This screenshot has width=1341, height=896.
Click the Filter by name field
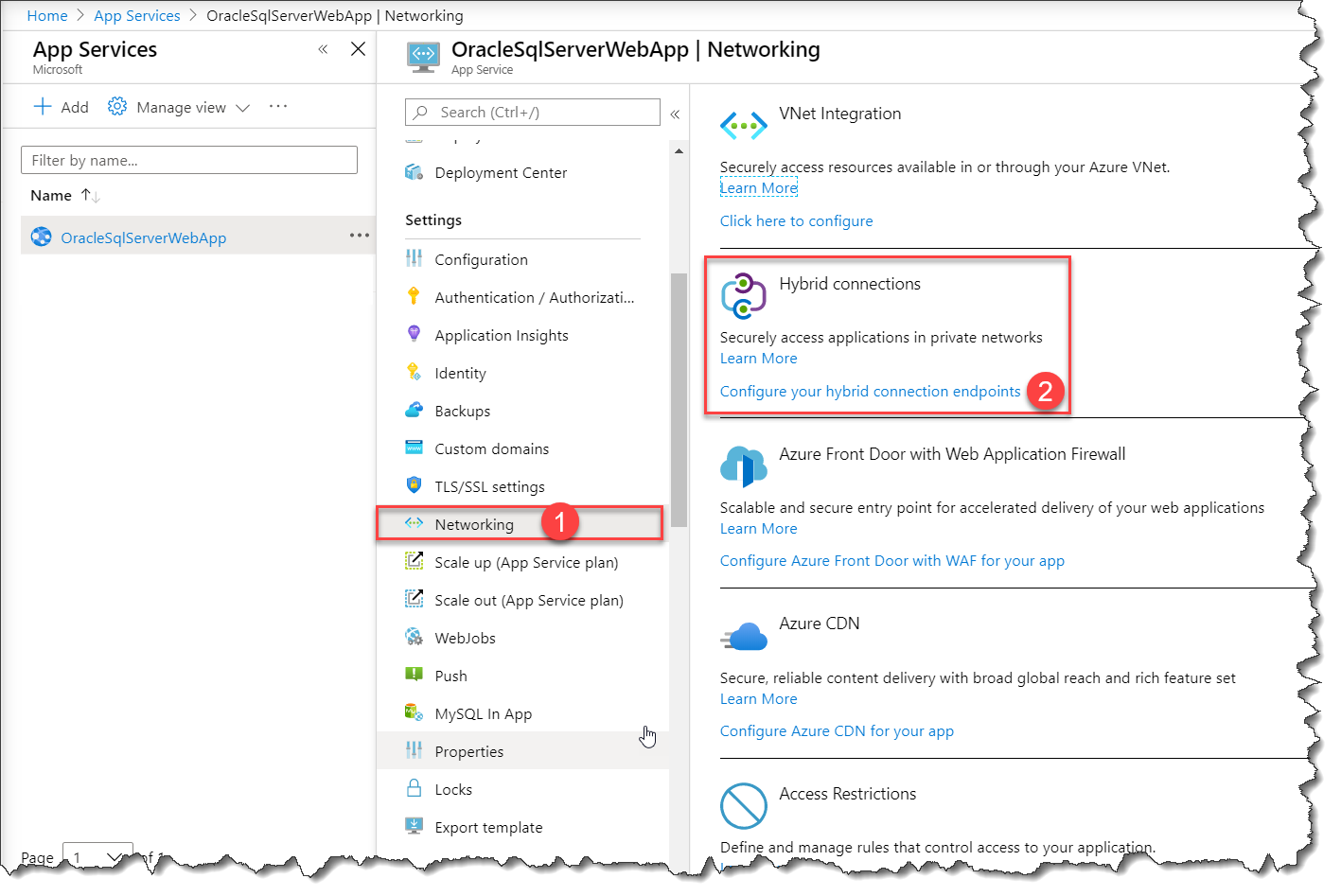tap(189, 160)
